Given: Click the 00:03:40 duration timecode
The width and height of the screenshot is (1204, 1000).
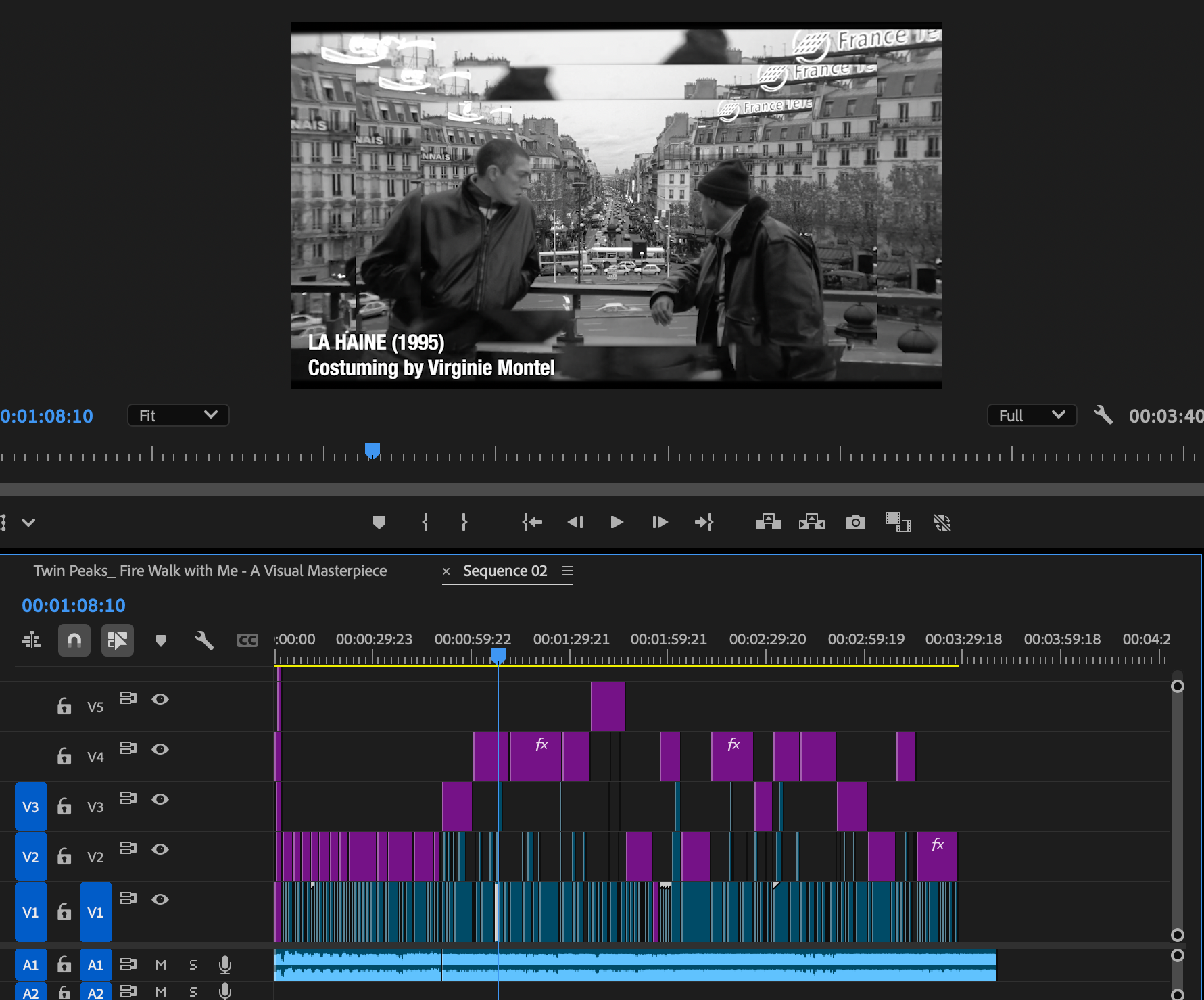Looking at the screenshot, I should (1166, 416).
